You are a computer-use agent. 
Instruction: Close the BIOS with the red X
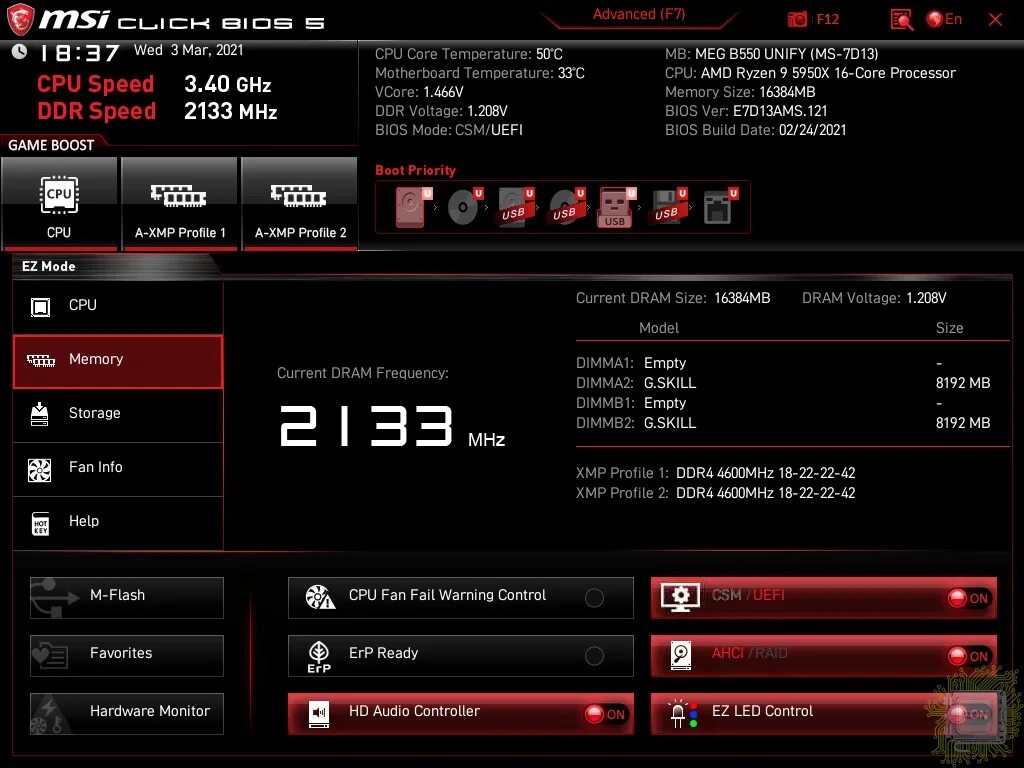[995, 20]
